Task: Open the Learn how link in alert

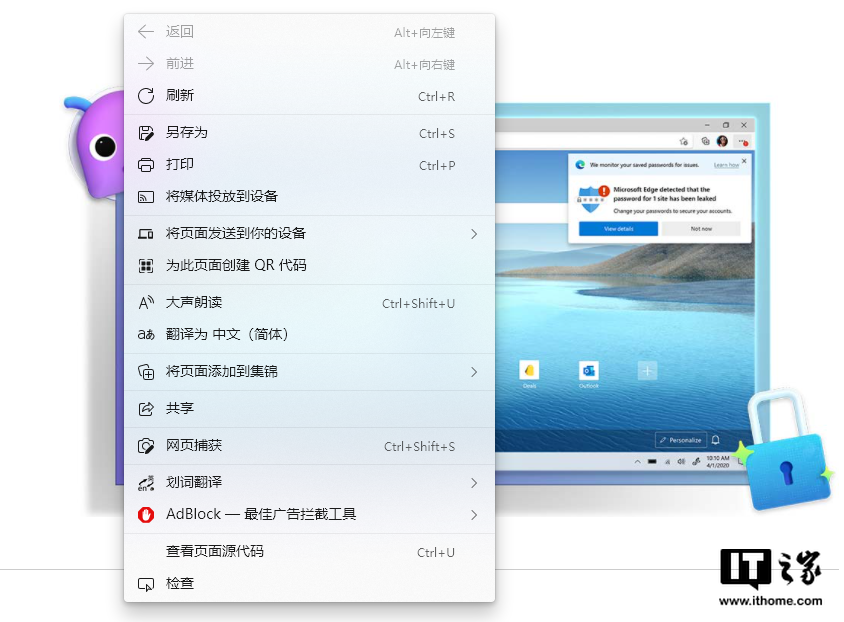Action: pos(726,165)
